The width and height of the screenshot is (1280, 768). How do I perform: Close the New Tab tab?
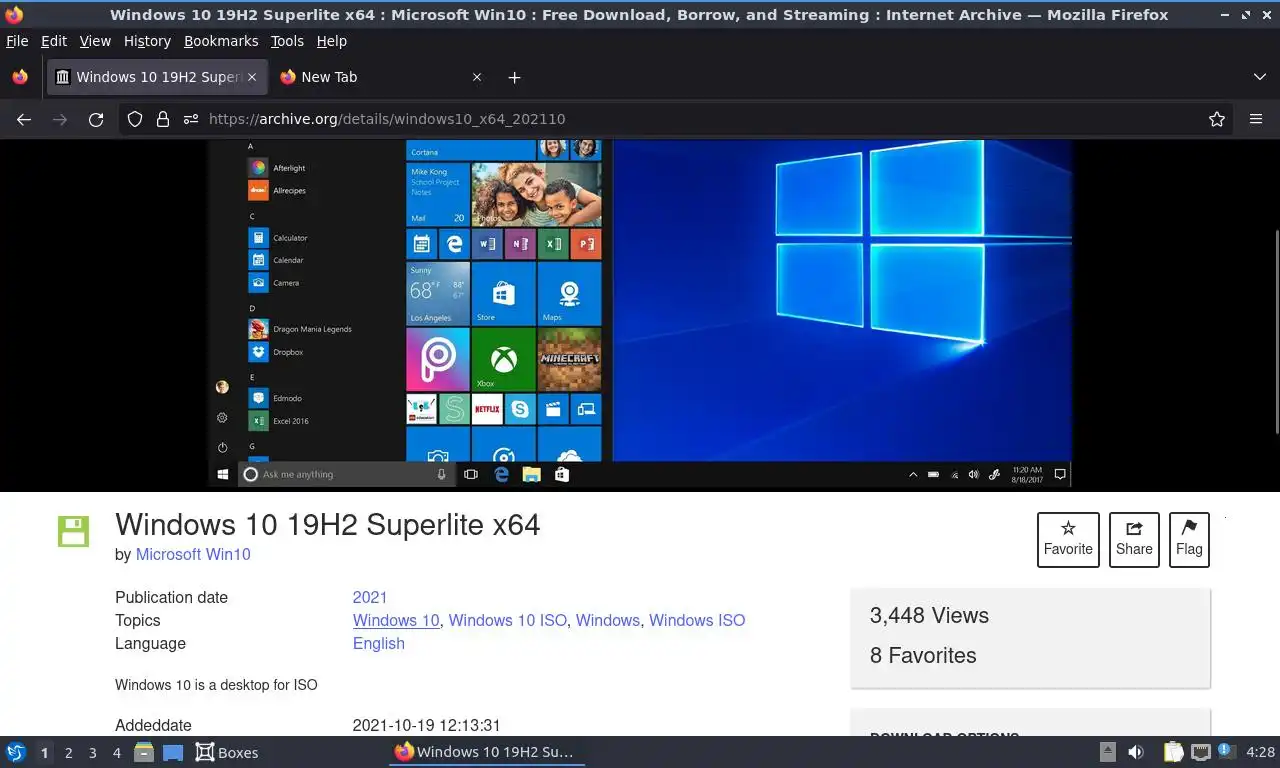click(477, 77)
